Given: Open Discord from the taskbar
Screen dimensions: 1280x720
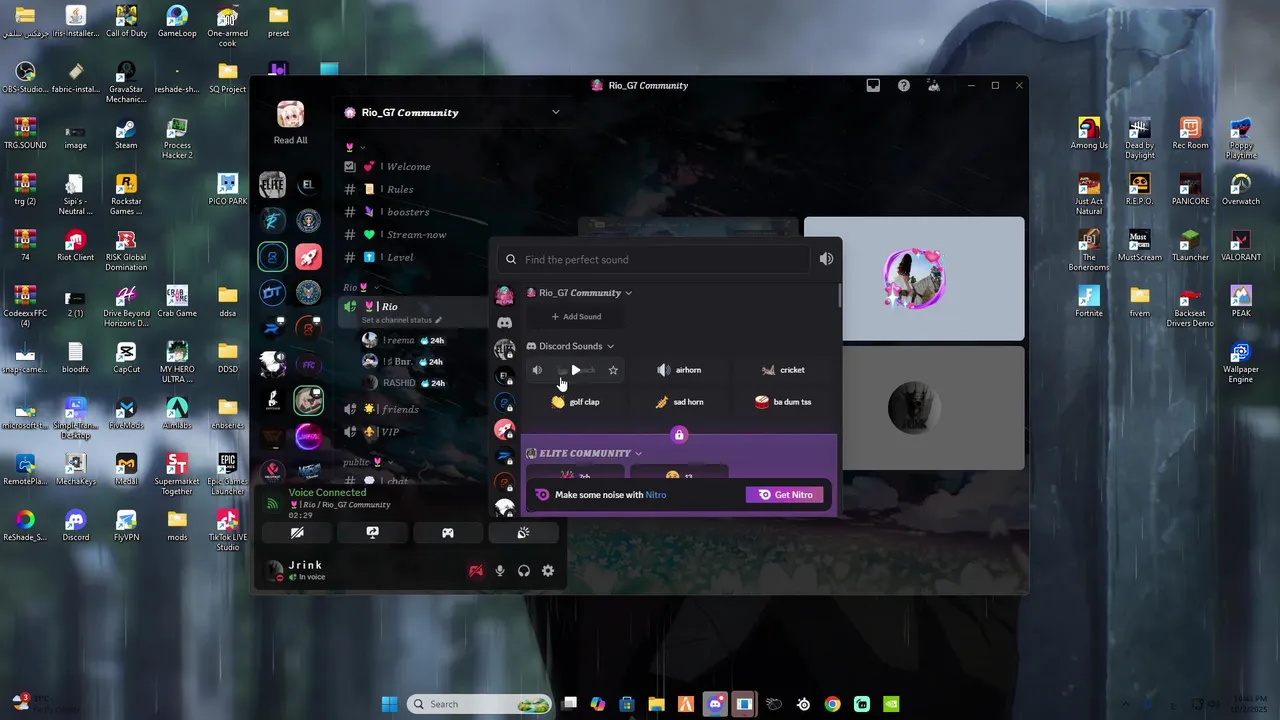Looking at the screenshot, I should (715, 704).
